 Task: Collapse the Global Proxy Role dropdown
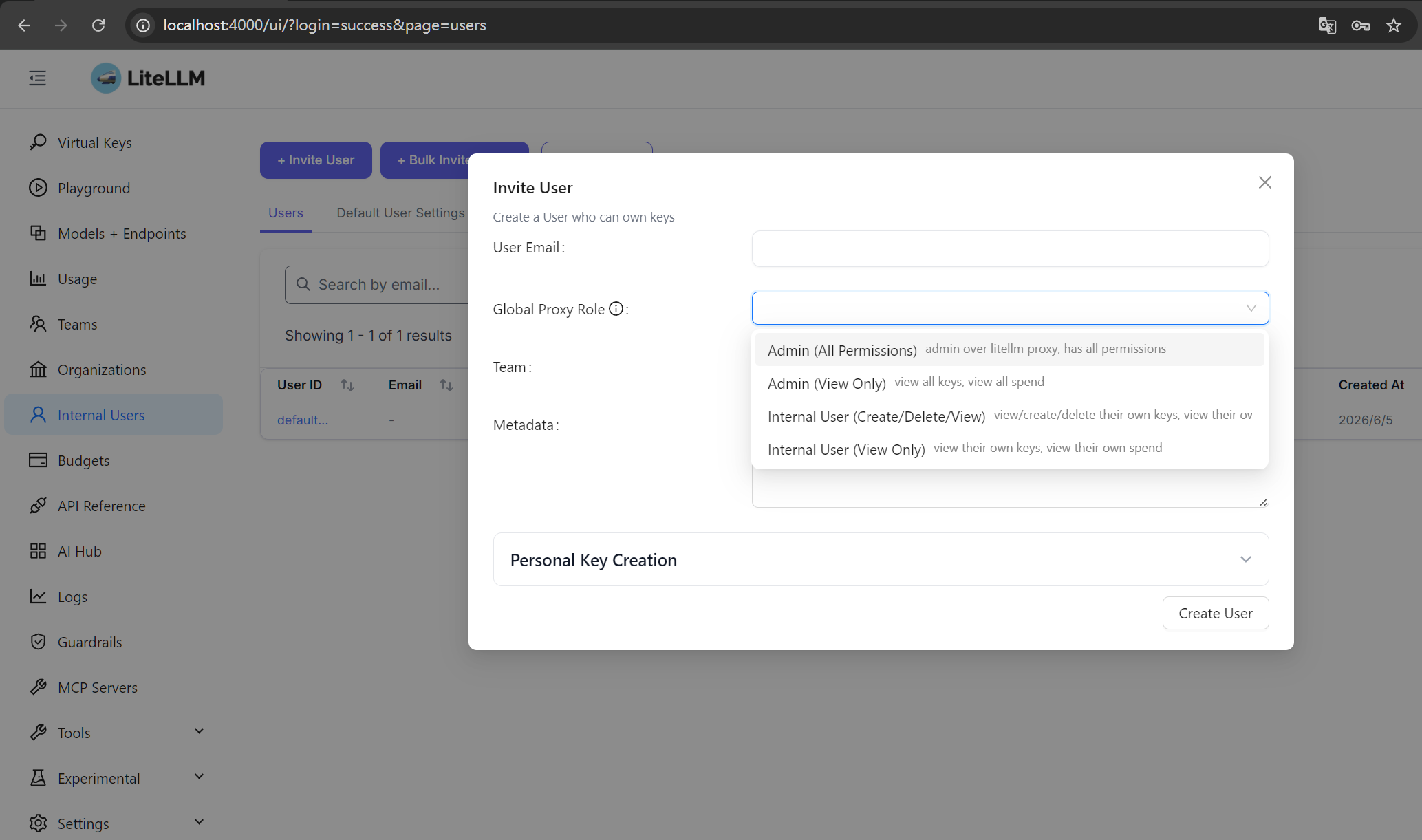[1251, 308]
